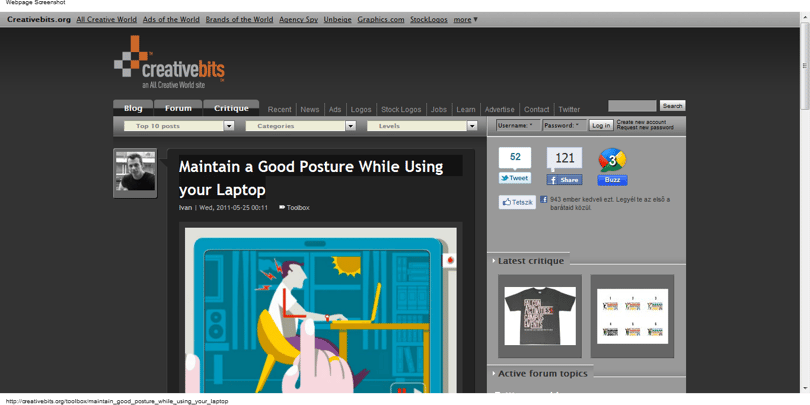Open the Top 10 posts dropdown
This screenshot has height=405, width=810.
pyautogui.click(x=179, y=126)
